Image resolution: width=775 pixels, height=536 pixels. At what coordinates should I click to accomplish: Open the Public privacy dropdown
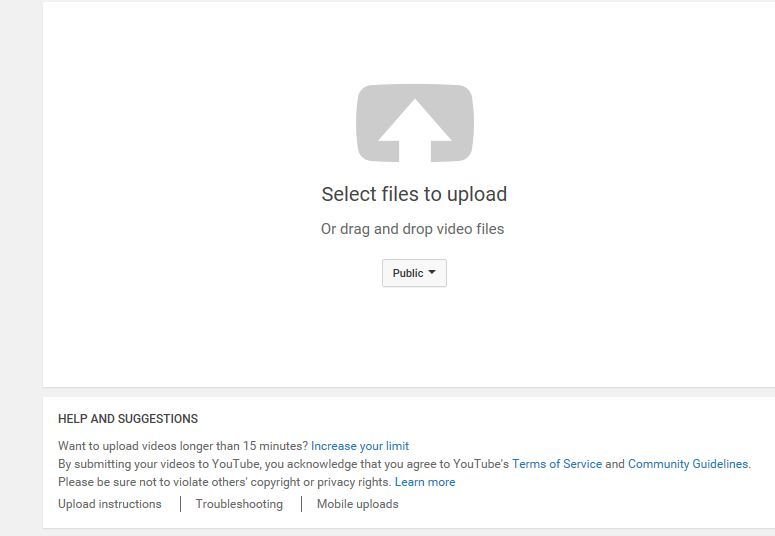[414, 273]
